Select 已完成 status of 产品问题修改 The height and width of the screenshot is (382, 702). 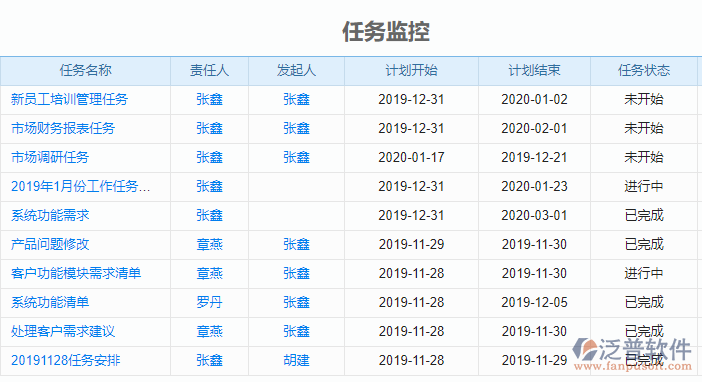pyautogui.click(x=644, y=245)
